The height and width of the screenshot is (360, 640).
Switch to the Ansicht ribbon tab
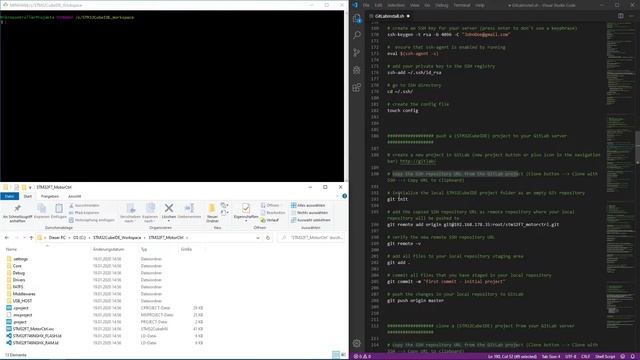tap(74, 196)
